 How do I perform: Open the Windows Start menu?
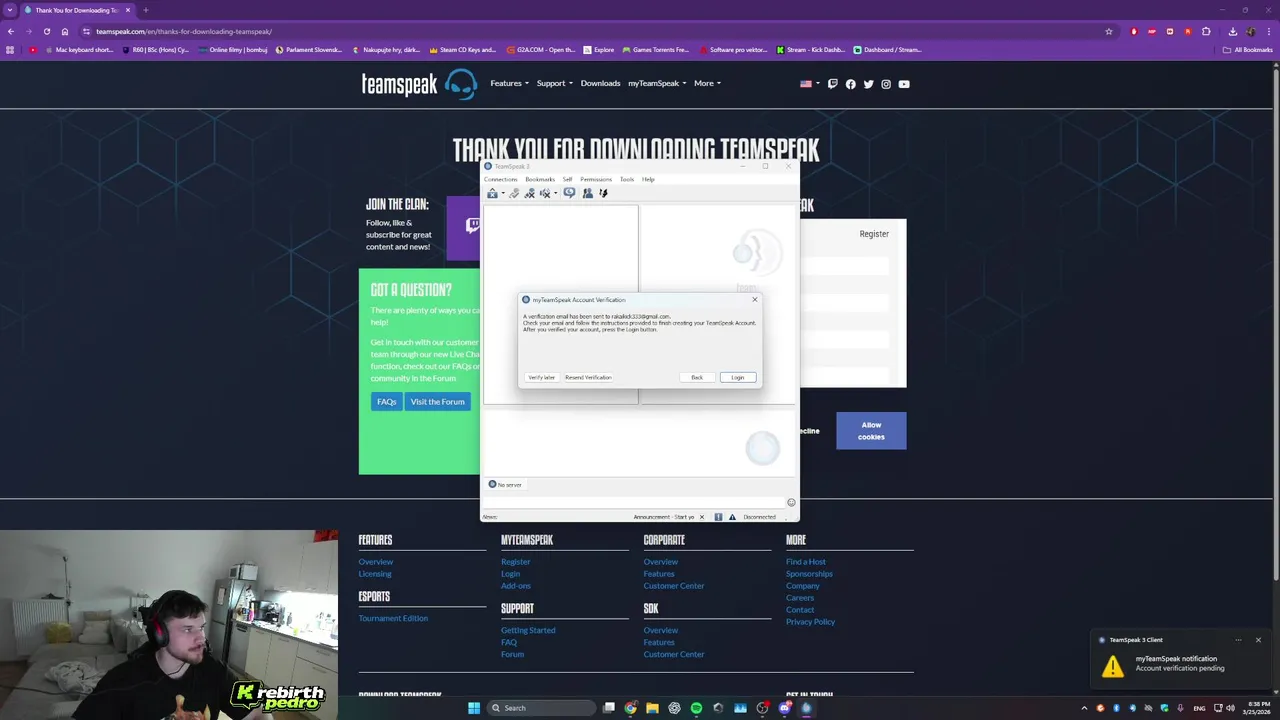[x=474, y=708]
